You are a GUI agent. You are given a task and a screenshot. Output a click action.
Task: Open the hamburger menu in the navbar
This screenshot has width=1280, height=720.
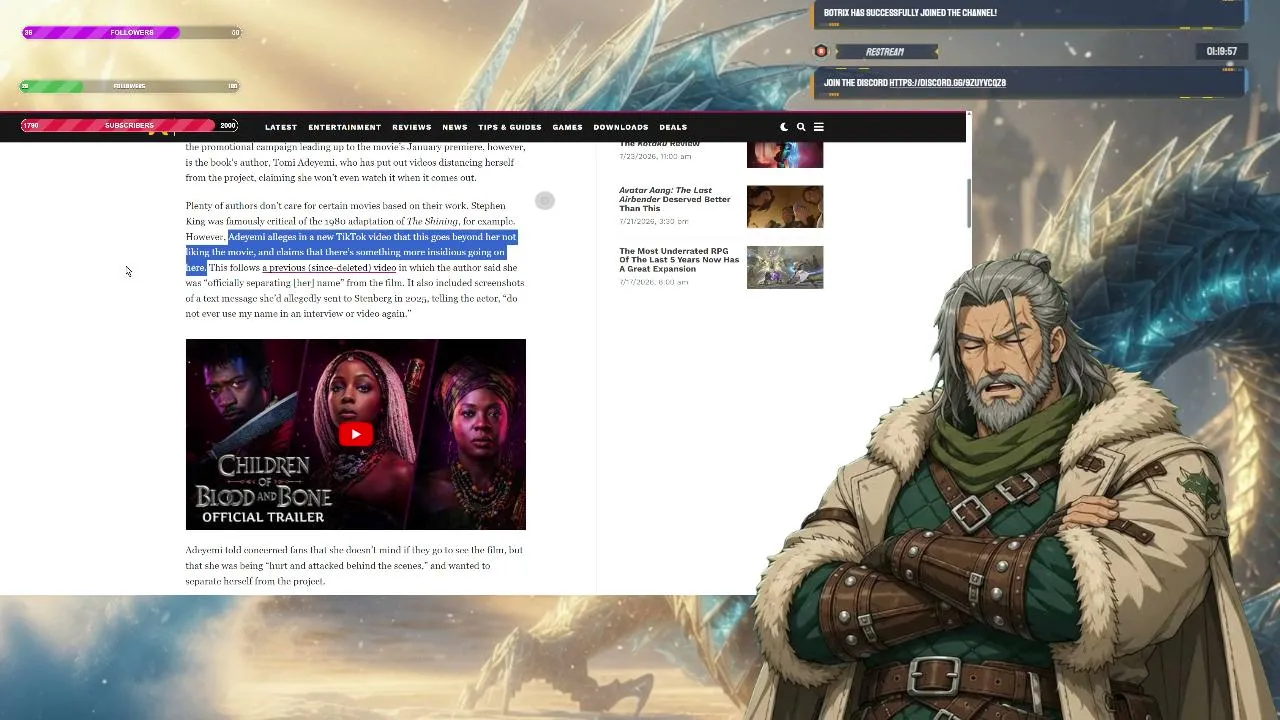(818, 127)
